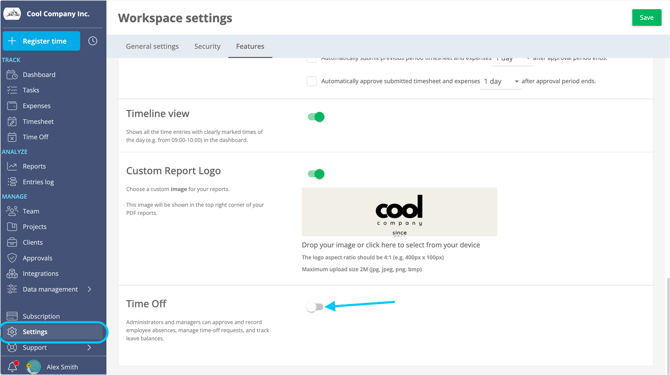Click the green Save button
The width and height of the screenshot is (670, 375).
tap(646, 18)
